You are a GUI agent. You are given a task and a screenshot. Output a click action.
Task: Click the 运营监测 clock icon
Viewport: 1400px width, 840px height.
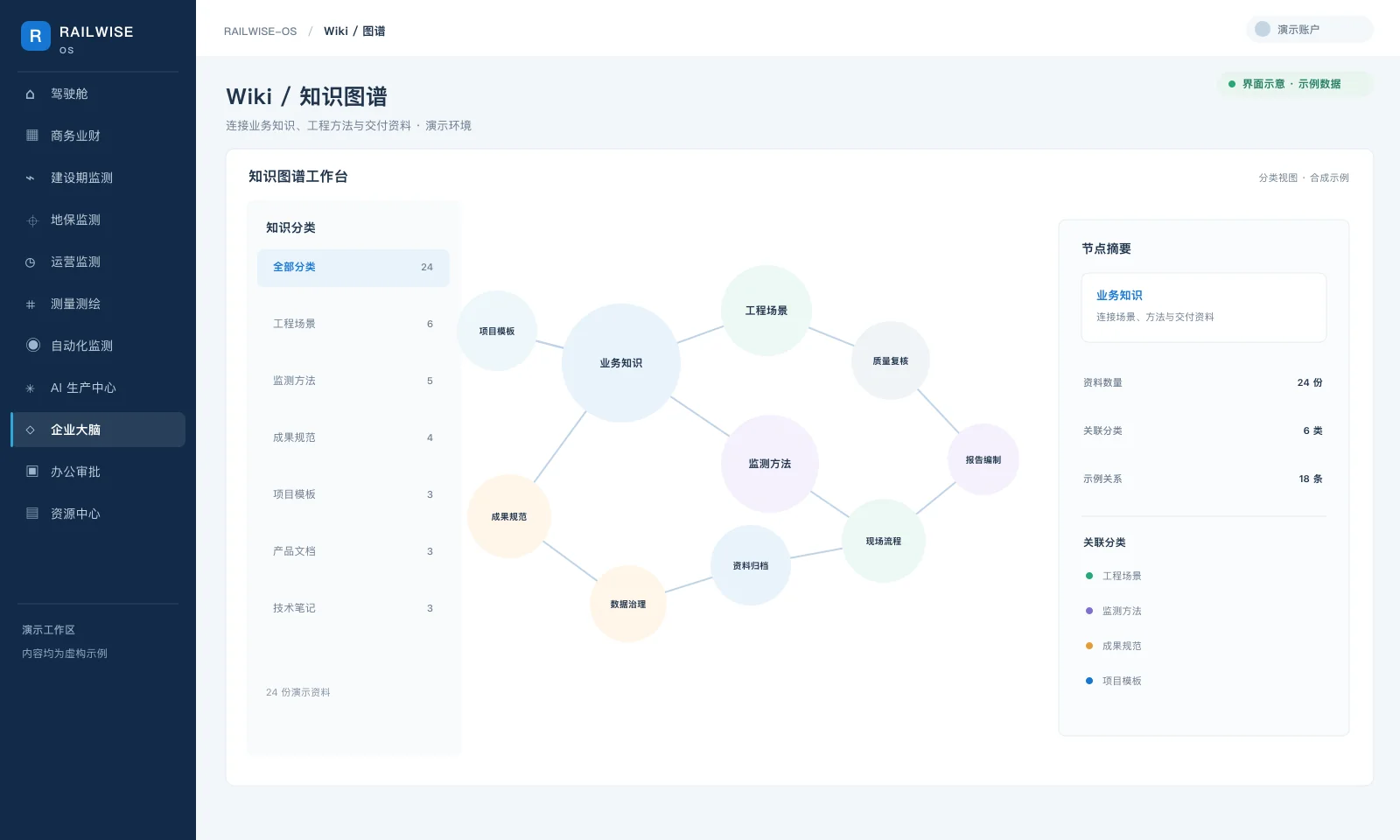pyautogui.click(x=31, y=262)
